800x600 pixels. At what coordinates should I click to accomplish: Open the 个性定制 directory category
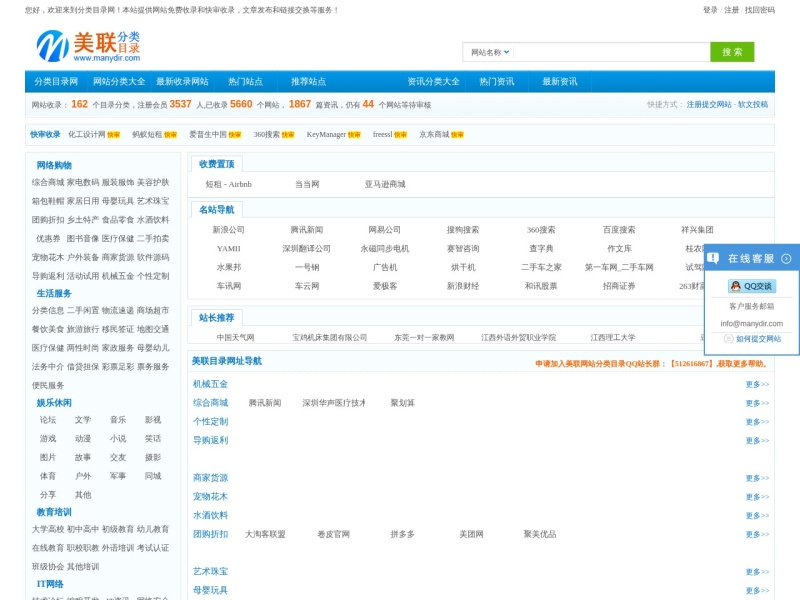210,422
